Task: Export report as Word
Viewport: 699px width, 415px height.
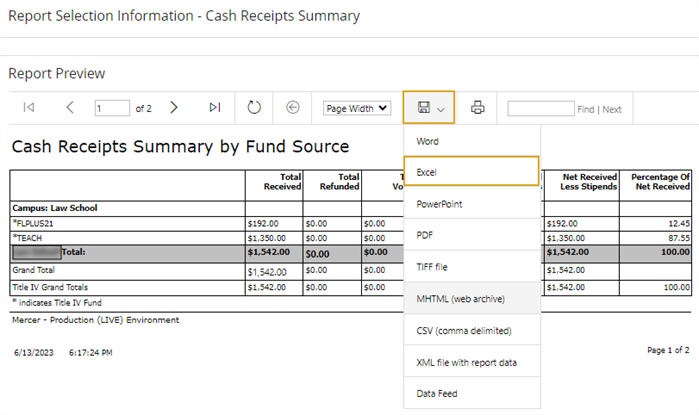Action: (x=428, y=141)
